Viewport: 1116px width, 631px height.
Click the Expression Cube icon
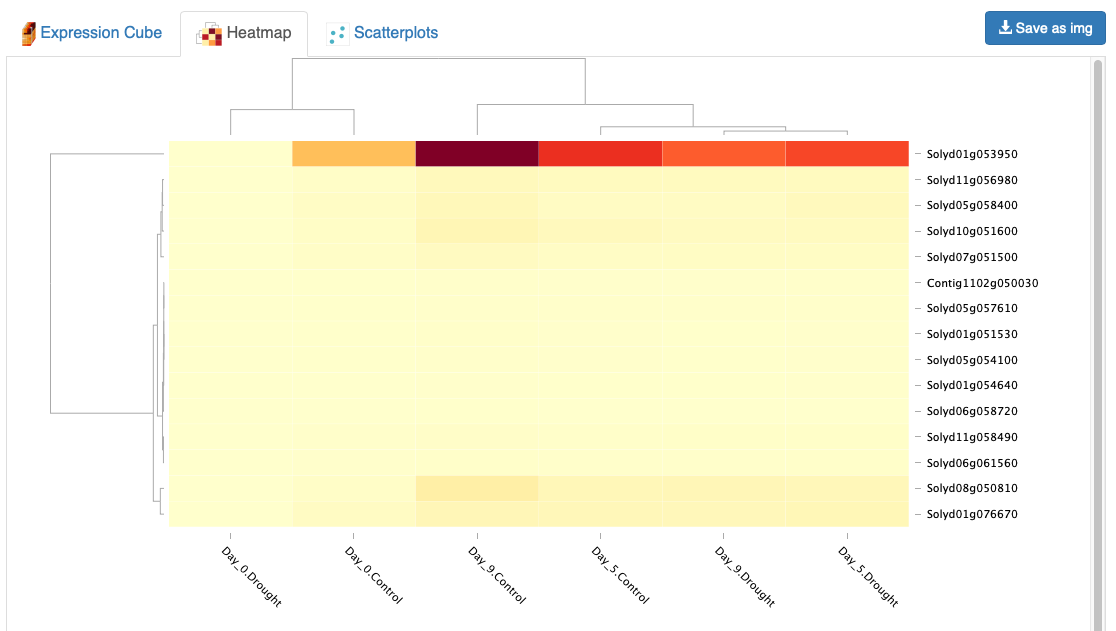pyautogui.click(x=28, y=33)
